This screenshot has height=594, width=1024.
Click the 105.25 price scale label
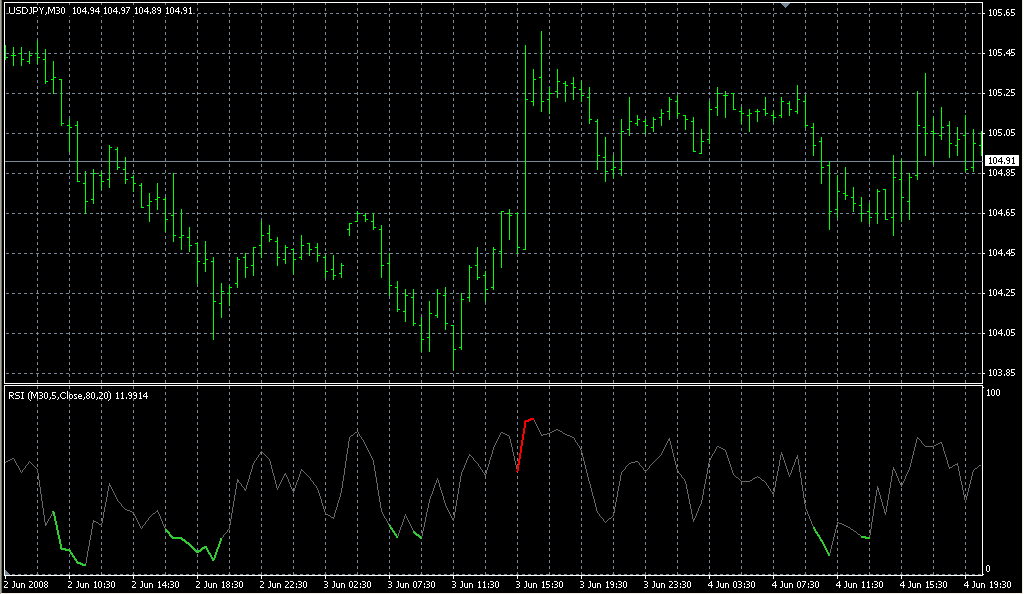(x=1001, y=93)
